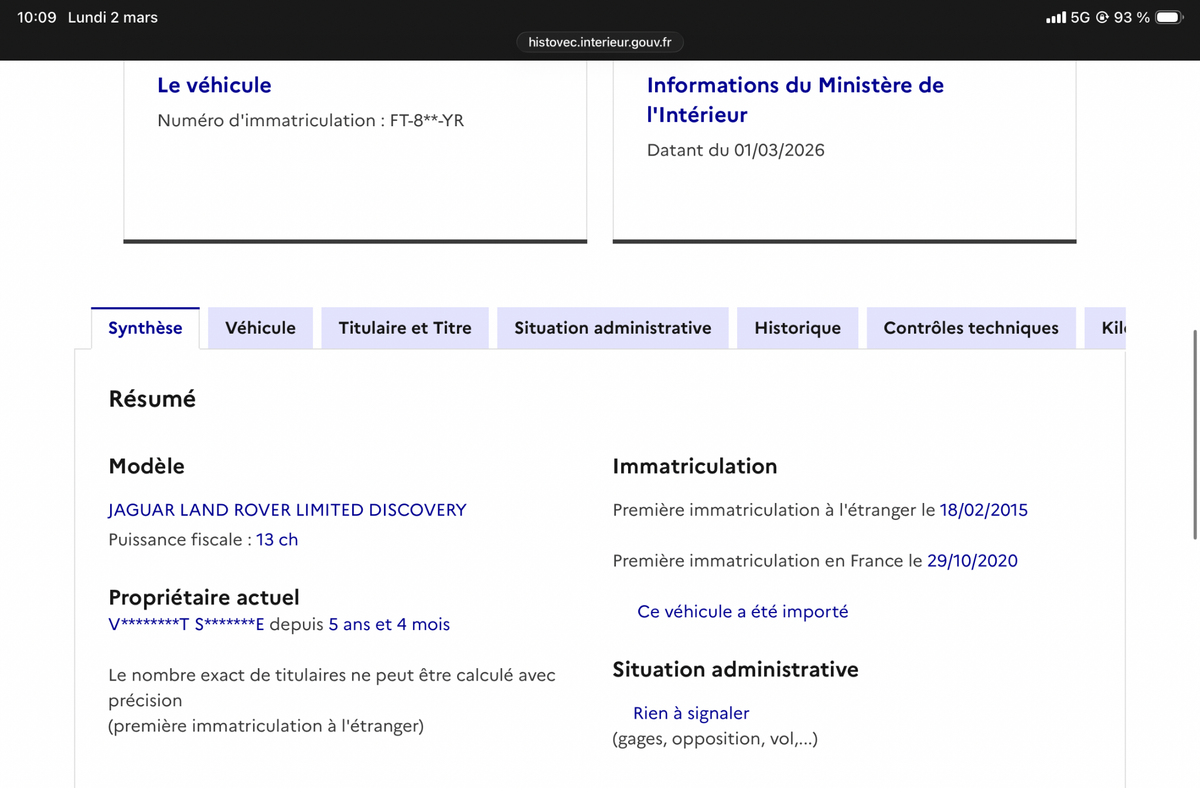
Task: Click the "5 ans et 4 mois" ownership duration
Action: pyautogui.click(x=389, y=625)
